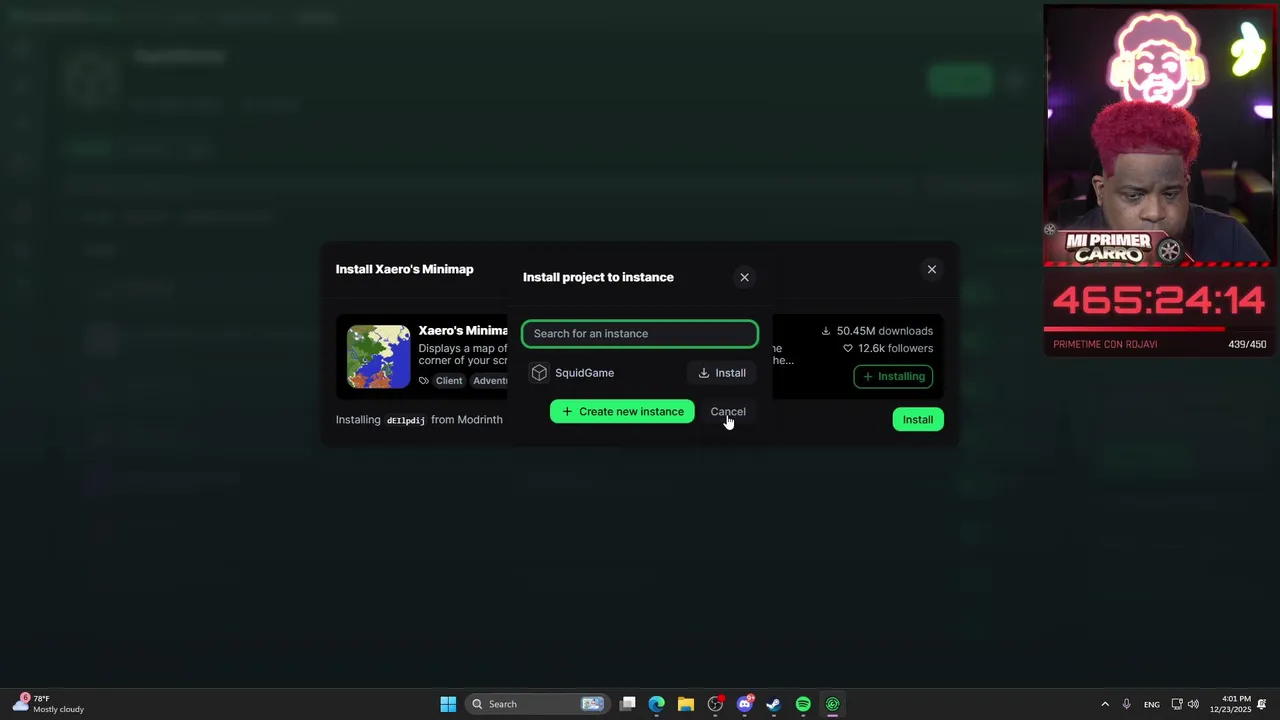Show hidden system tray icons
1280x720 pixels.
click(x=1105, y=704)
